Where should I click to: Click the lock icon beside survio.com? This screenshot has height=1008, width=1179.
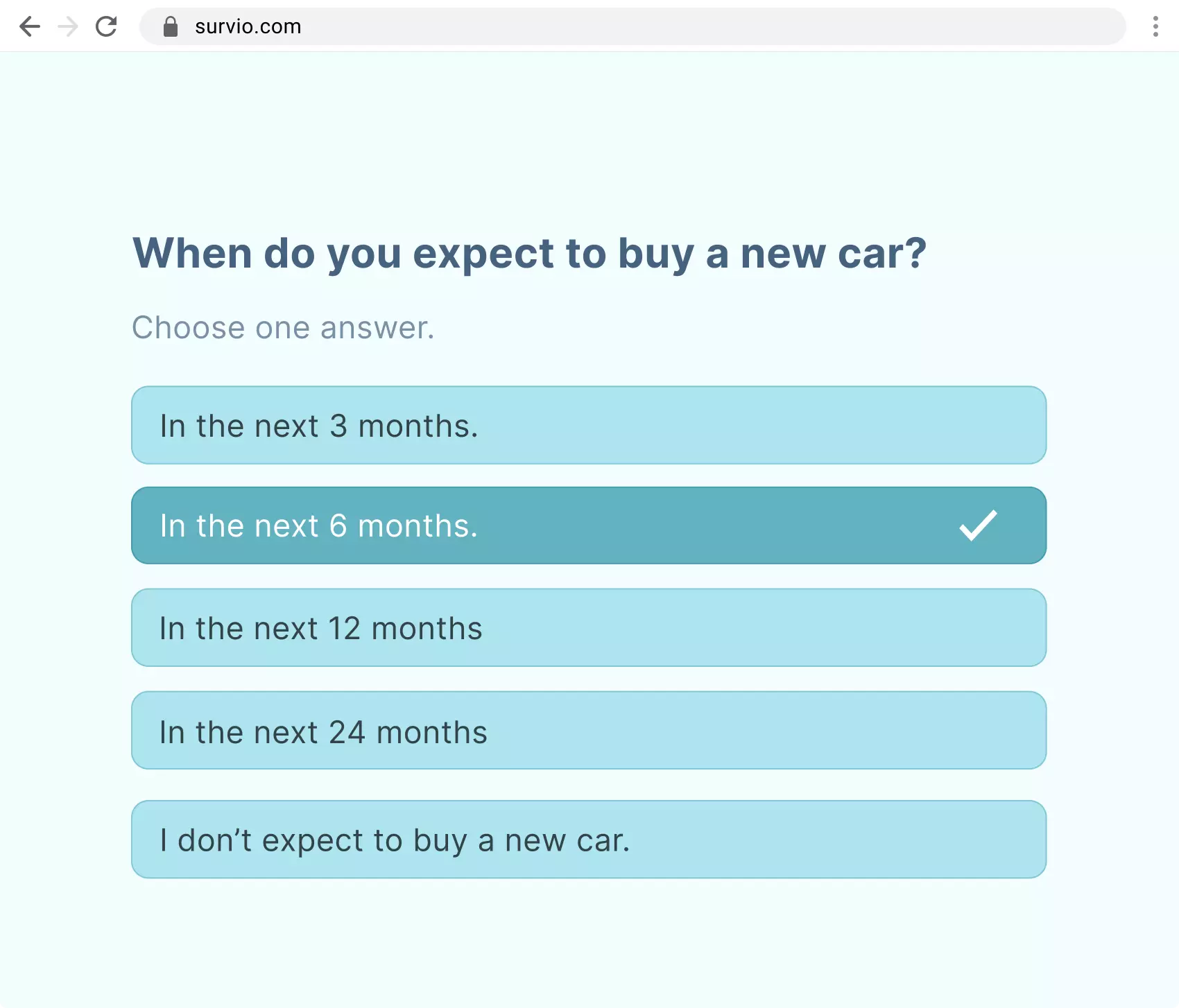[171, 26]
